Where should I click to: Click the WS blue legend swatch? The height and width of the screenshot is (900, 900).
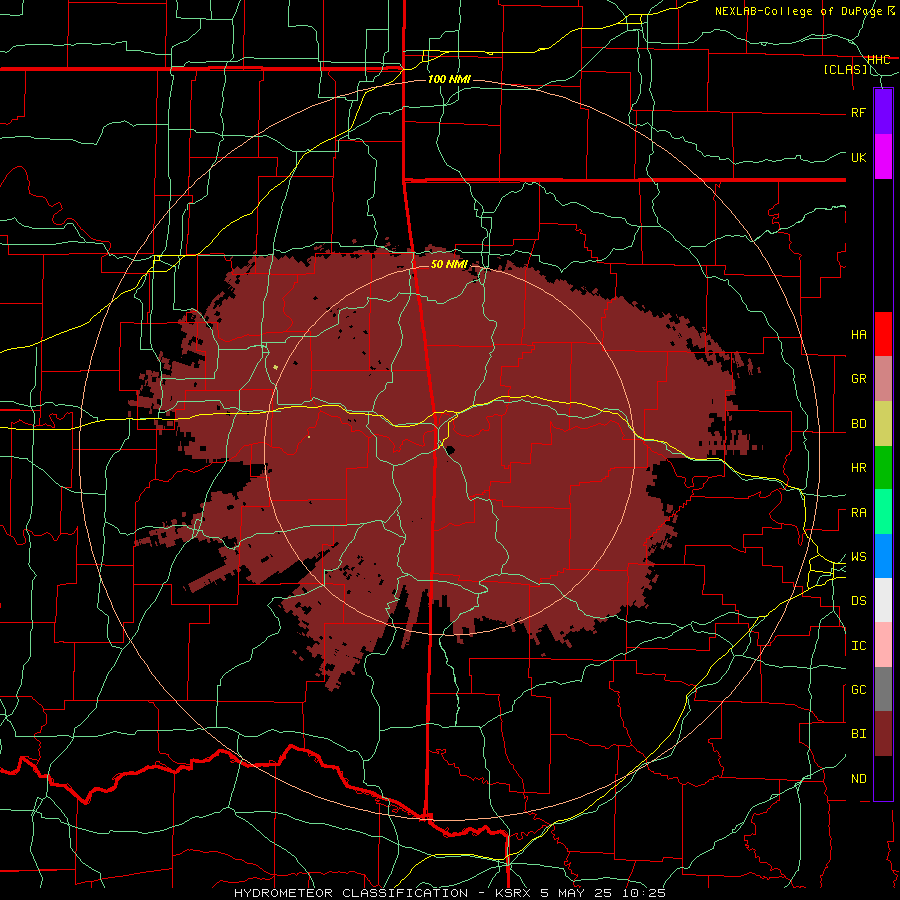pos(883,556)
